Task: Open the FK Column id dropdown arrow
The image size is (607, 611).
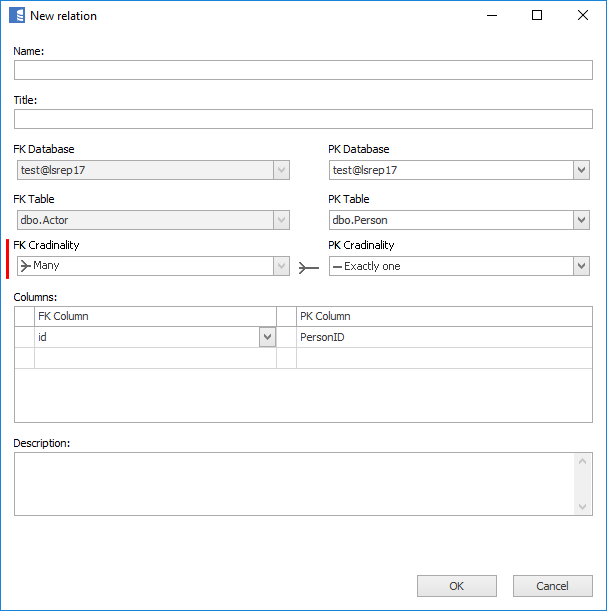Action: (x=267, y=338)
